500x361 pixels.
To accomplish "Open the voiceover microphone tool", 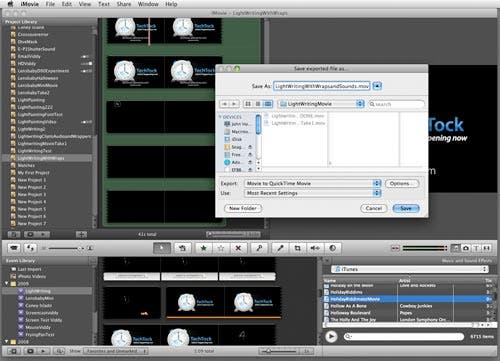I will pyautogui.click(x=280, y=248).
